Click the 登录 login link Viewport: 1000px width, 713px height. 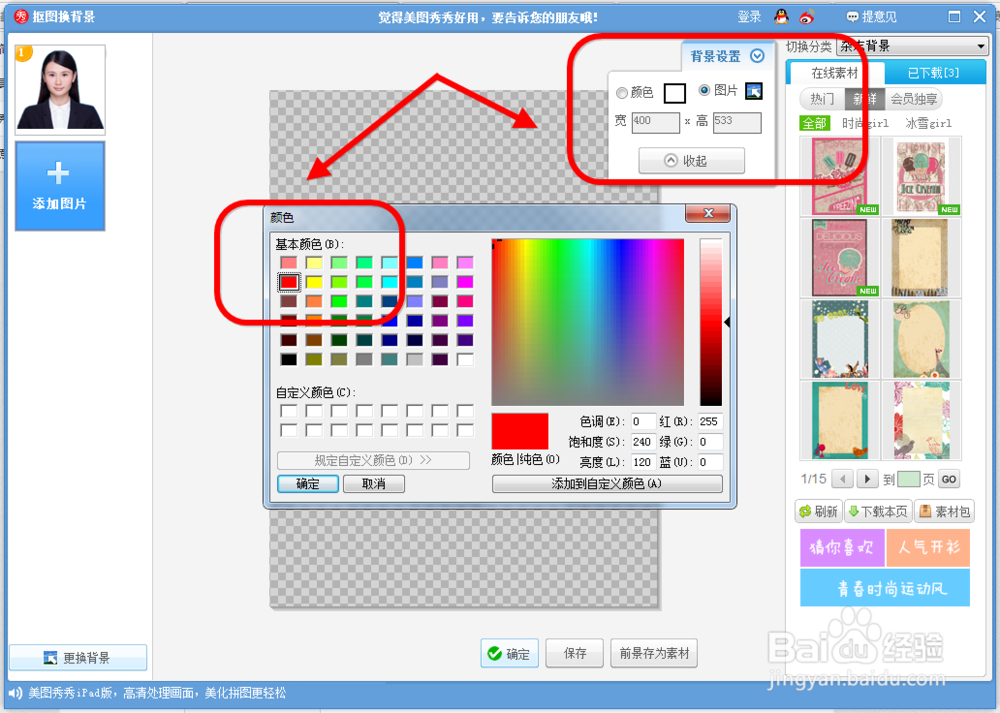point(749,17)
